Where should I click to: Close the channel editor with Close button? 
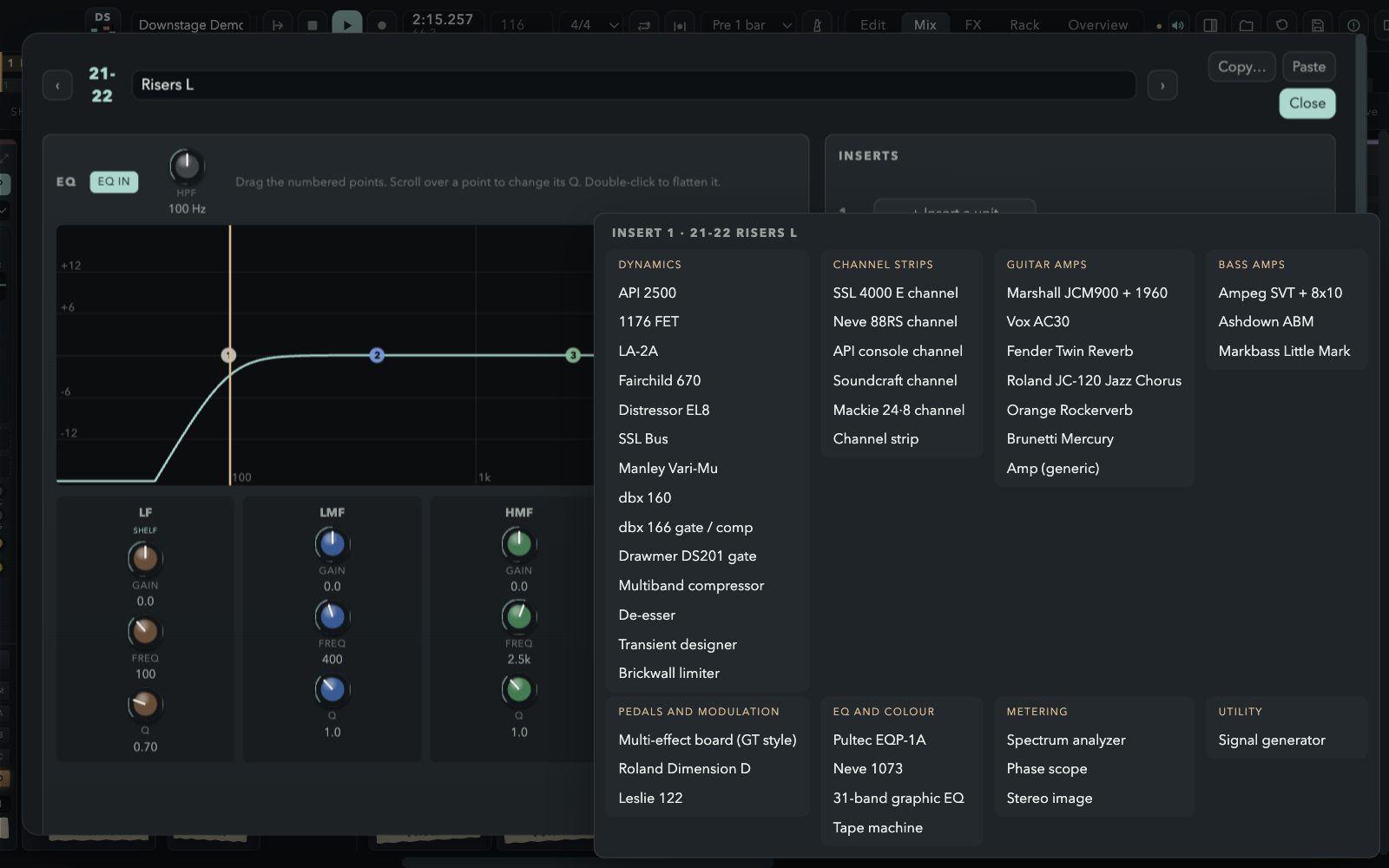(x=1307, y=103)
